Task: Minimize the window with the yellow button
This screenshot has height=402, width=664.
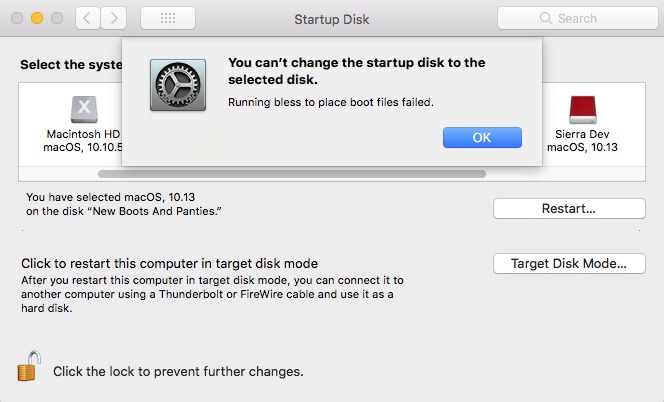Action: click(x=37, y=18)
